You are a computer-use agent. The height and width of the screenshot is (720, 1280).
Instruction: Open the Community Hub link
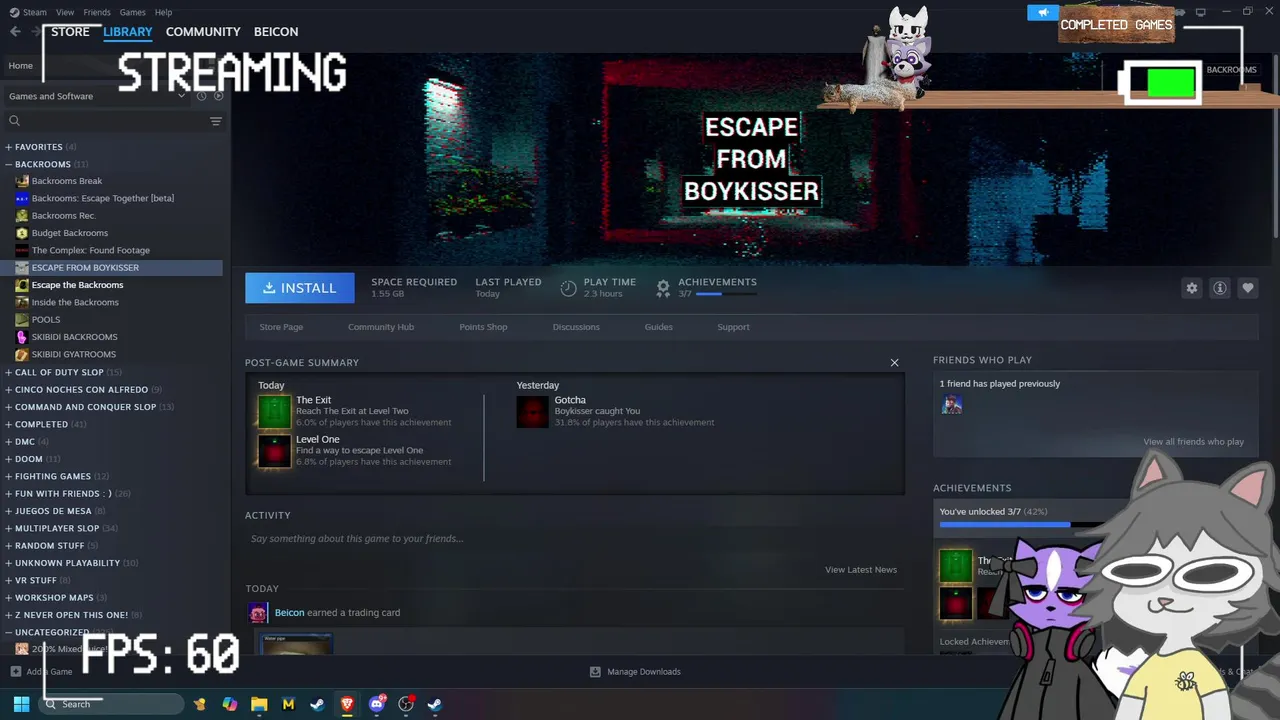381,327
